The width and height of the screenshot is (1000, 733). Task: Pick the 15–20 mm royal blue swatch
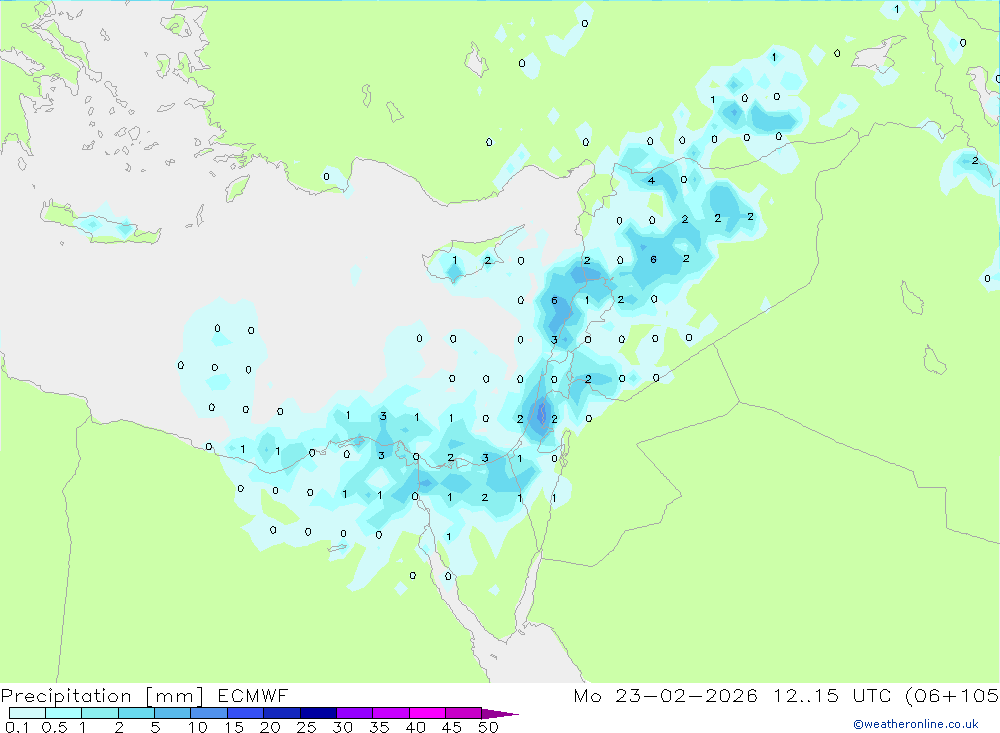tap(245, 713)
